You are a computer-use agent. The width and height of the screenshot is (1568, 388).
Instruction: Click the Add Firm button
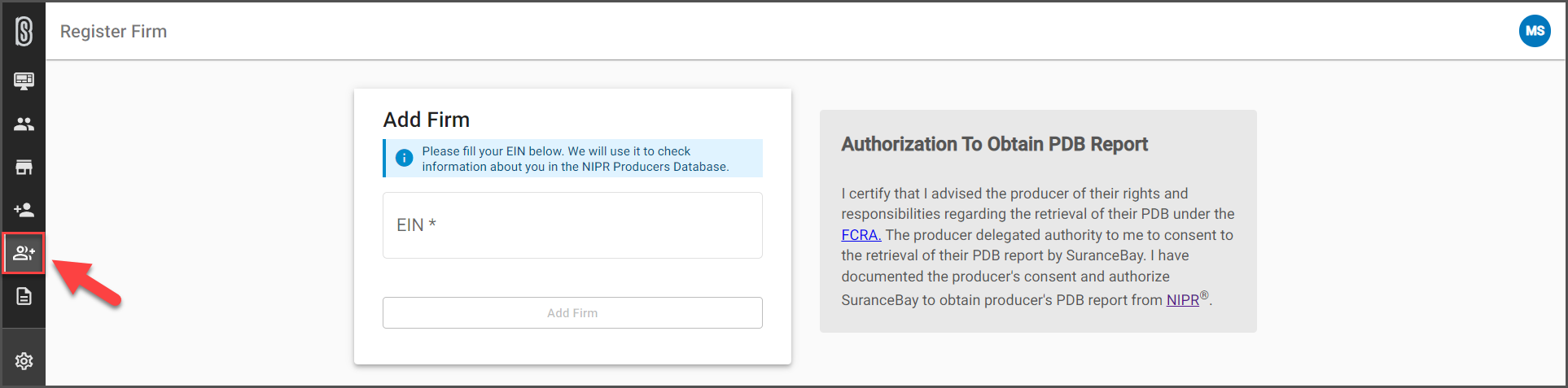pyautogui.click(x=572, y=312)
